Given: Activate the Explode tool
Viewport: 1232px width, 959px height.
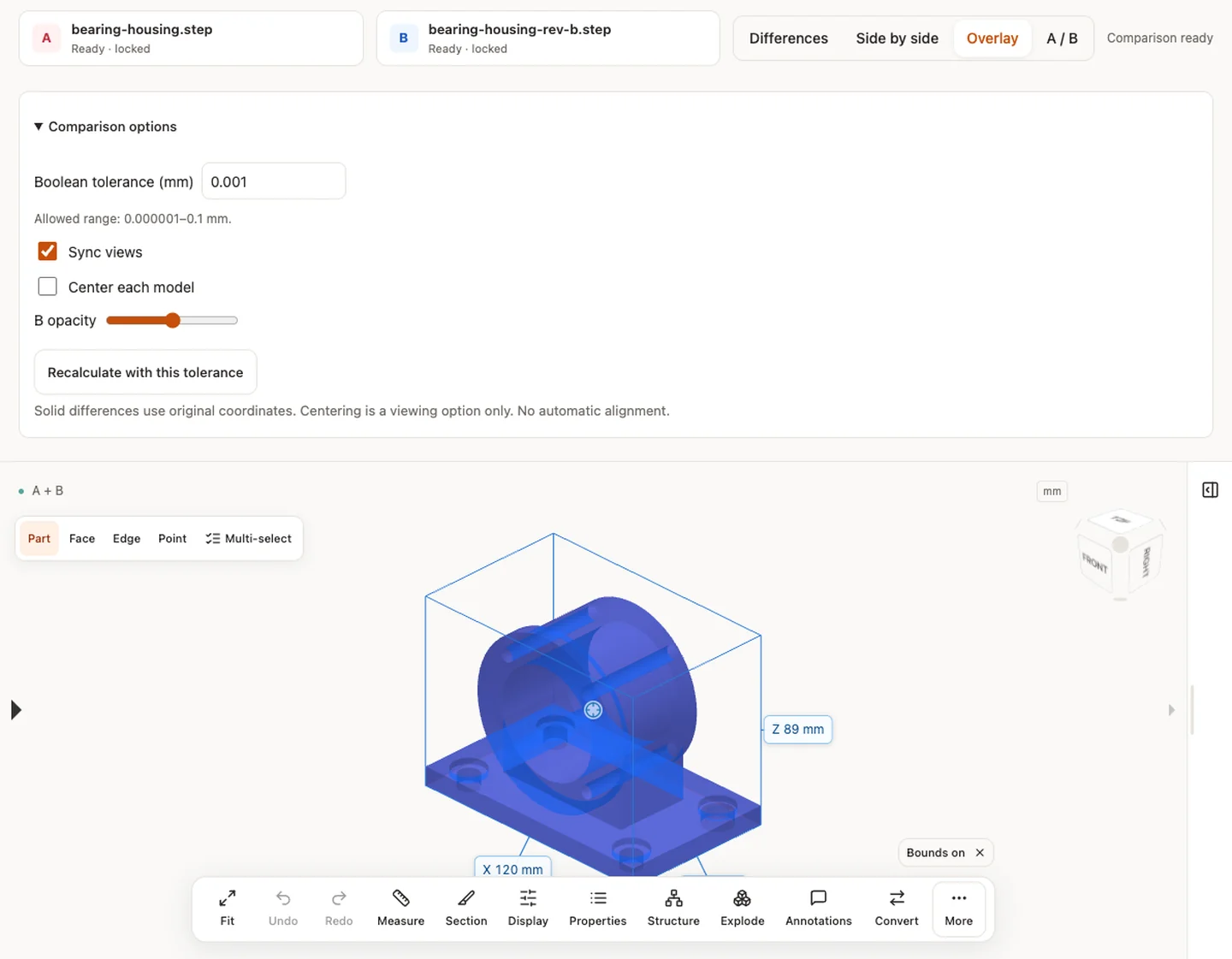Looking at the screenshot, I should (x=743, y=908).
